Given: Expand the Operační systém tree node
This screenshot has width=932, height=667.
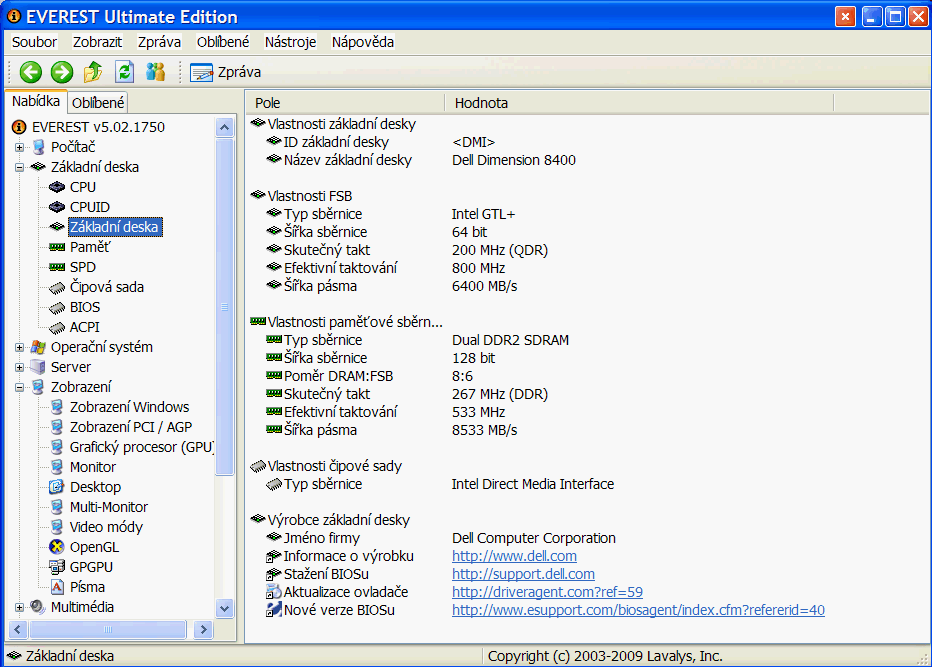Looking at the screenshot, I should [x=19, y=347].
